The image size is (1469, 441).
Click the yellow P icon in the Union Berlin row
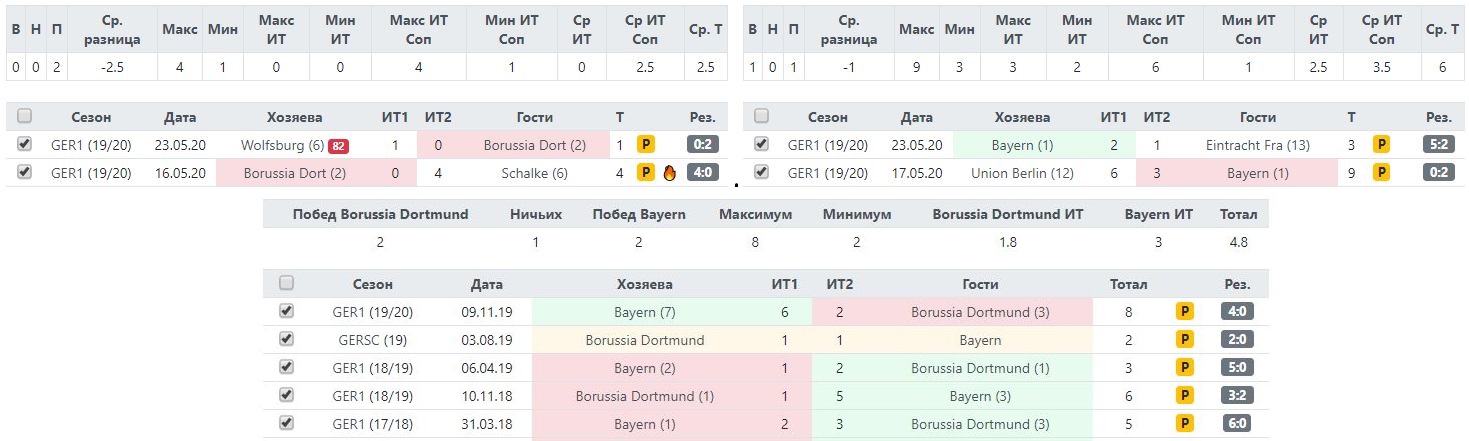[1381, 173]
